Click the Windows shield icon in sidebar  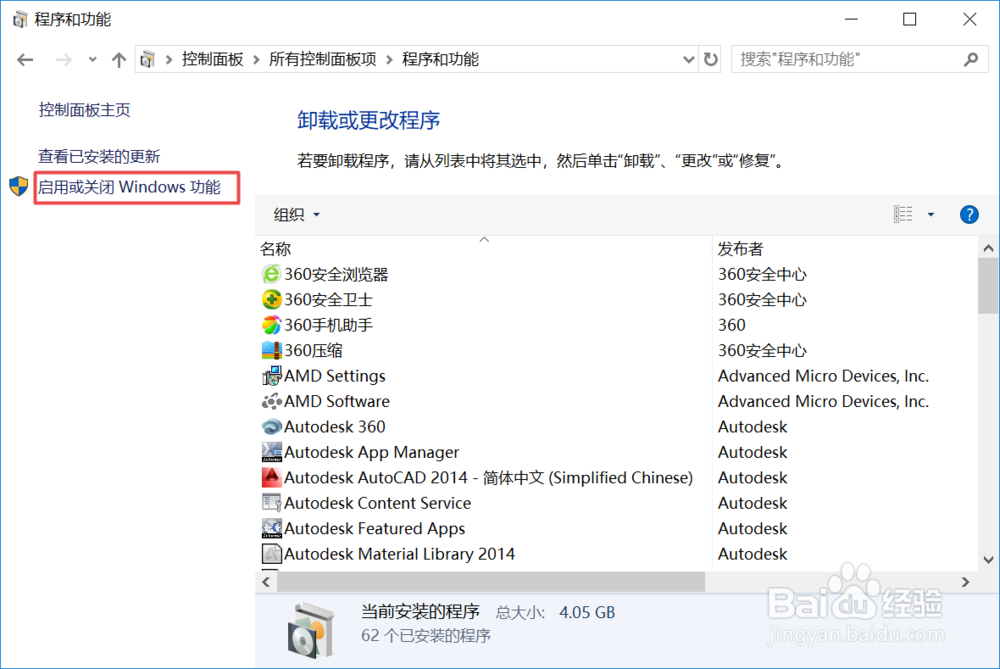click(x=18, y=186)
